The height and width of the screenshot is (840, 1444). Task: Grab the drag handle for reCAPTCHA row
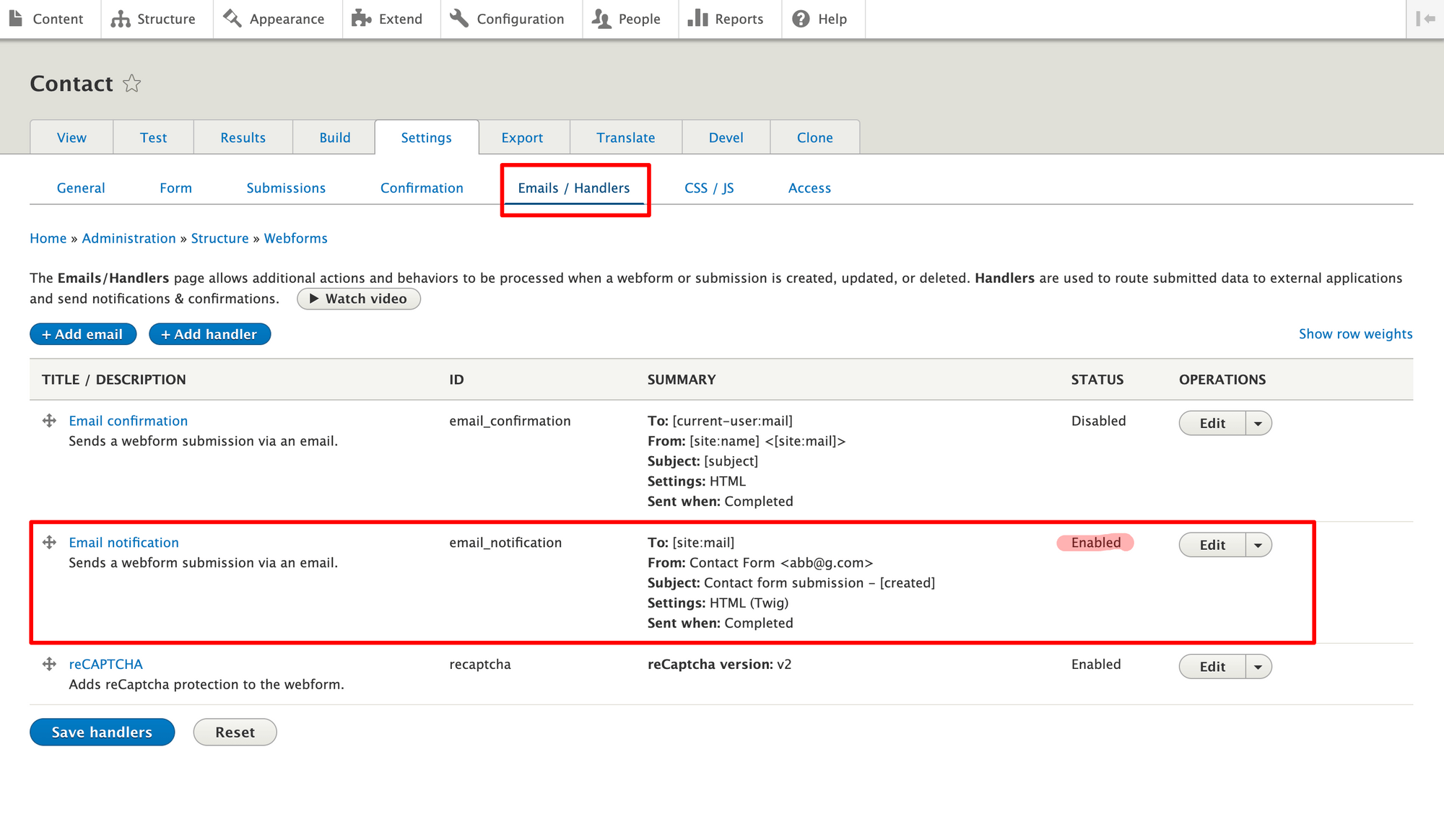pos(49,664)
